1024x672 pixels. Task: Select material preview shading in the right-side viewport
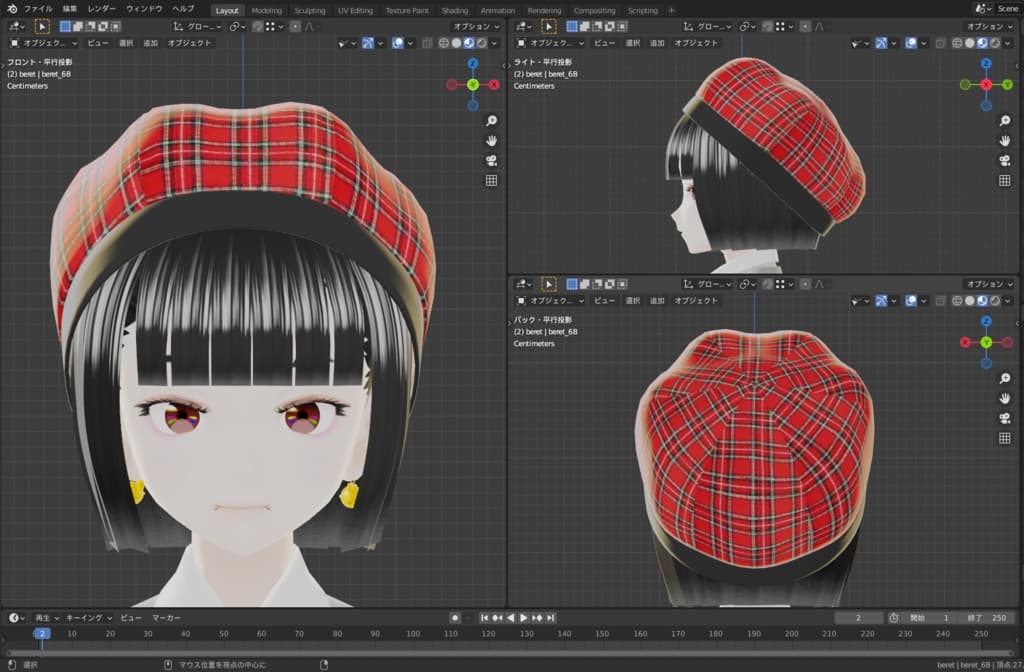pyautogui.click(x=980, y=43)
